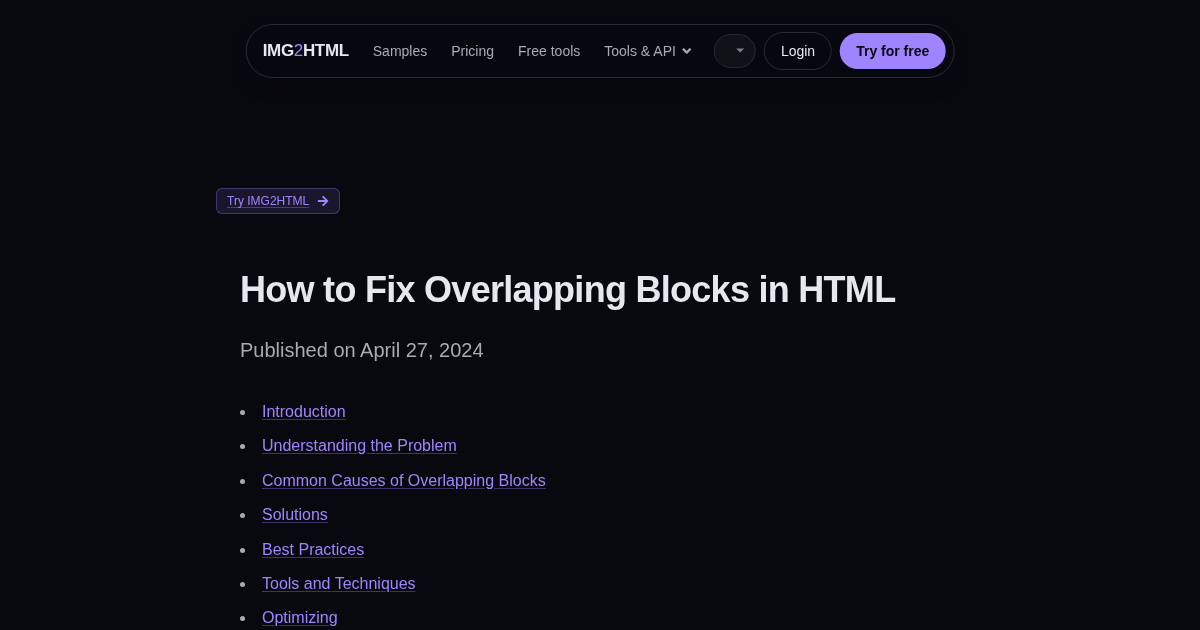Screen dimensions: 1200x630
Task: Click the Try for free button
Action: pyautogui.click(x=892, y=51)
